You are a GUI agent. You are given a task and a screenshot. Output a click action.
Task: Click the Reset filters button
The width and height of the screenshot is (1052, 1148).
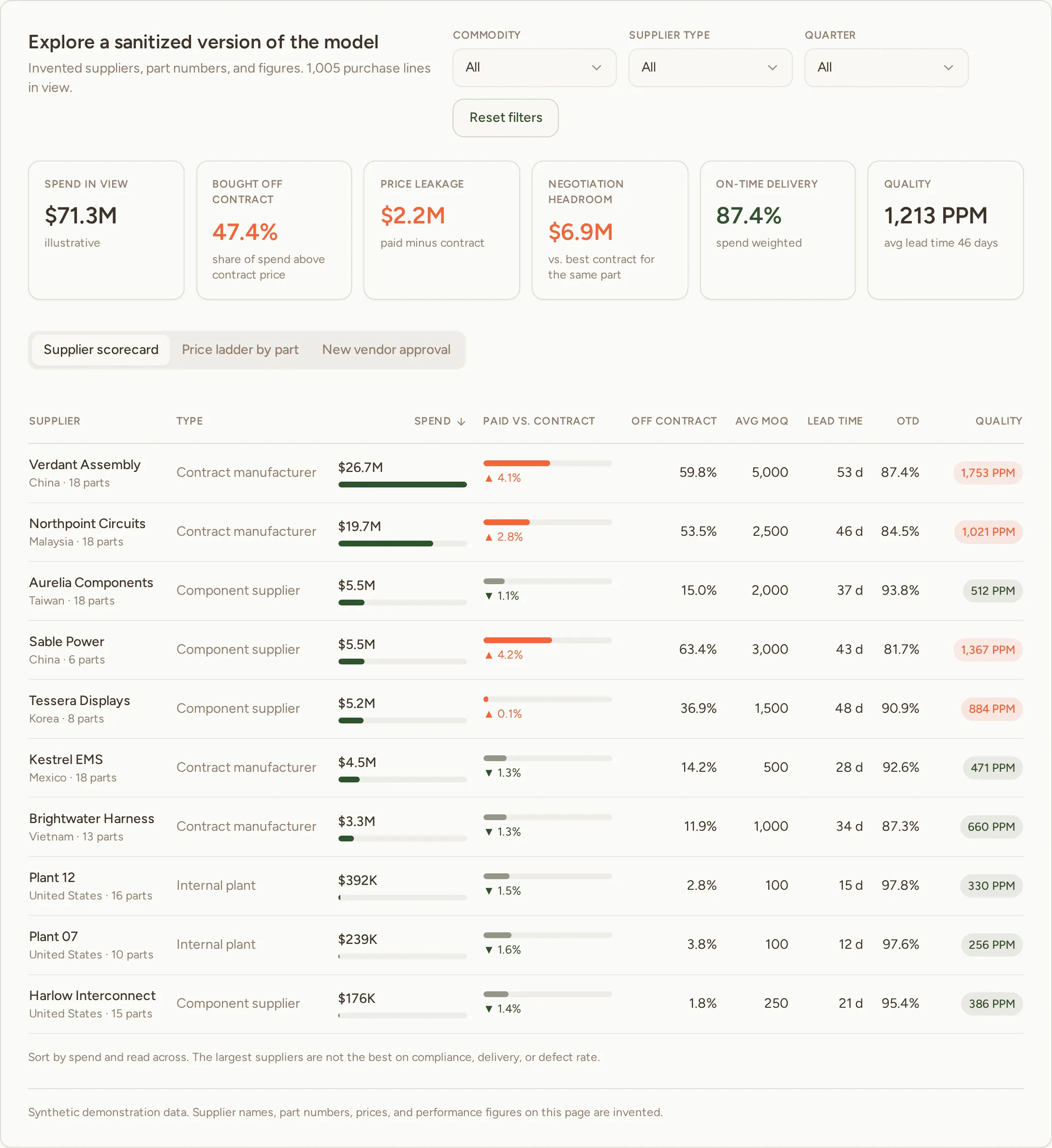pyautogui.click(x=505, y=118)
